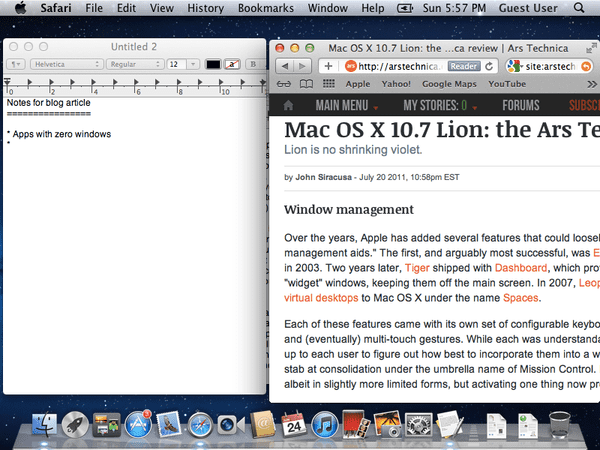Show more bookmarks with the double chevron
The width and height of the screenshot is (600, 450).
coord(592,84)
